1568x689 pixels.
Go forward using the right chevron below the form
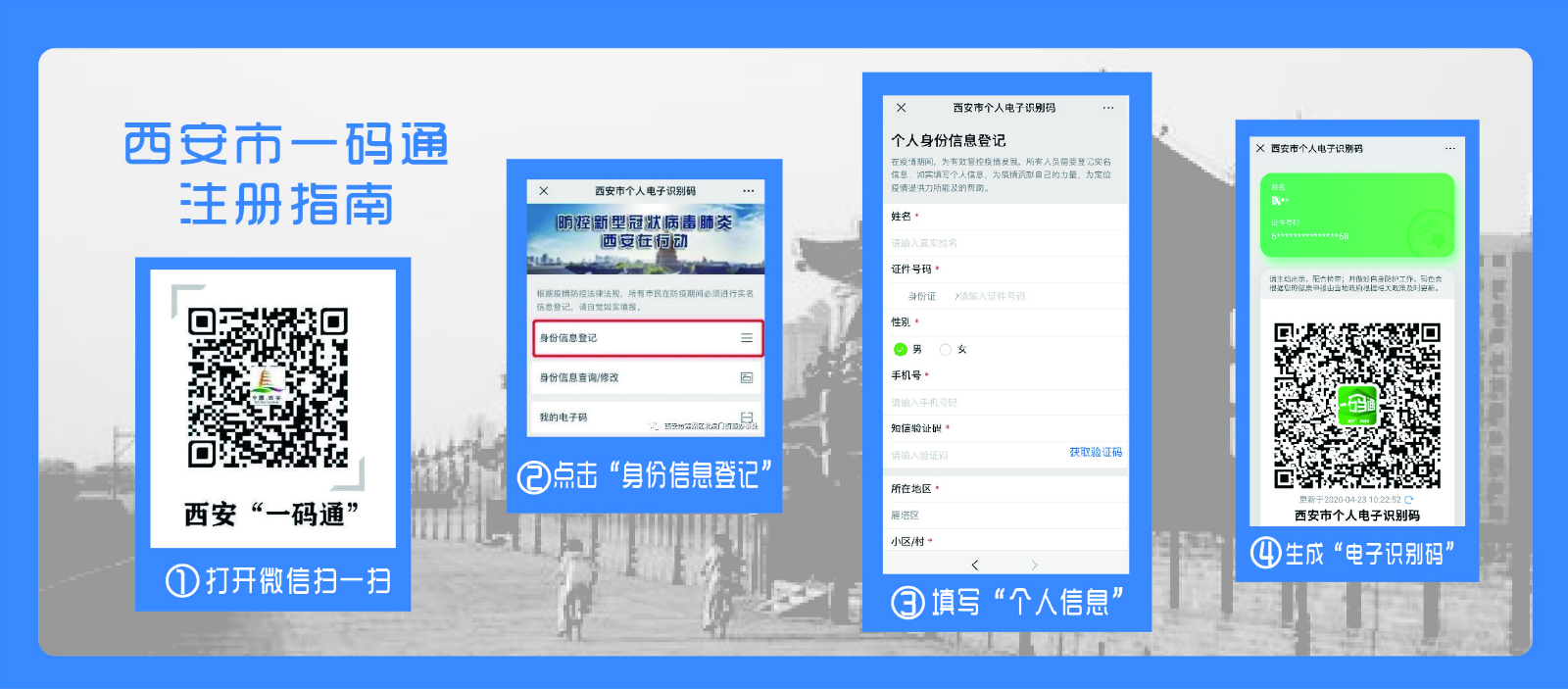[x=1035, y=565]
